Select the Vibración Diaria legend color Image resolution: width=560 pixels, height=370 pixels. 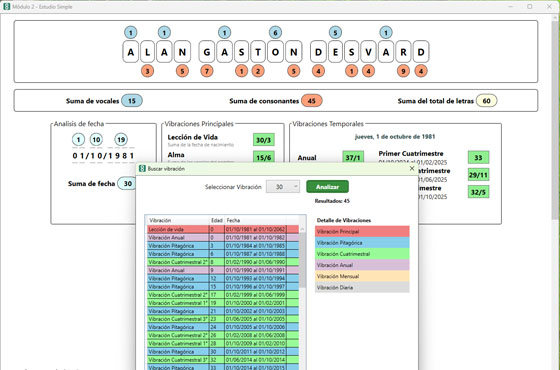[362, 287]
